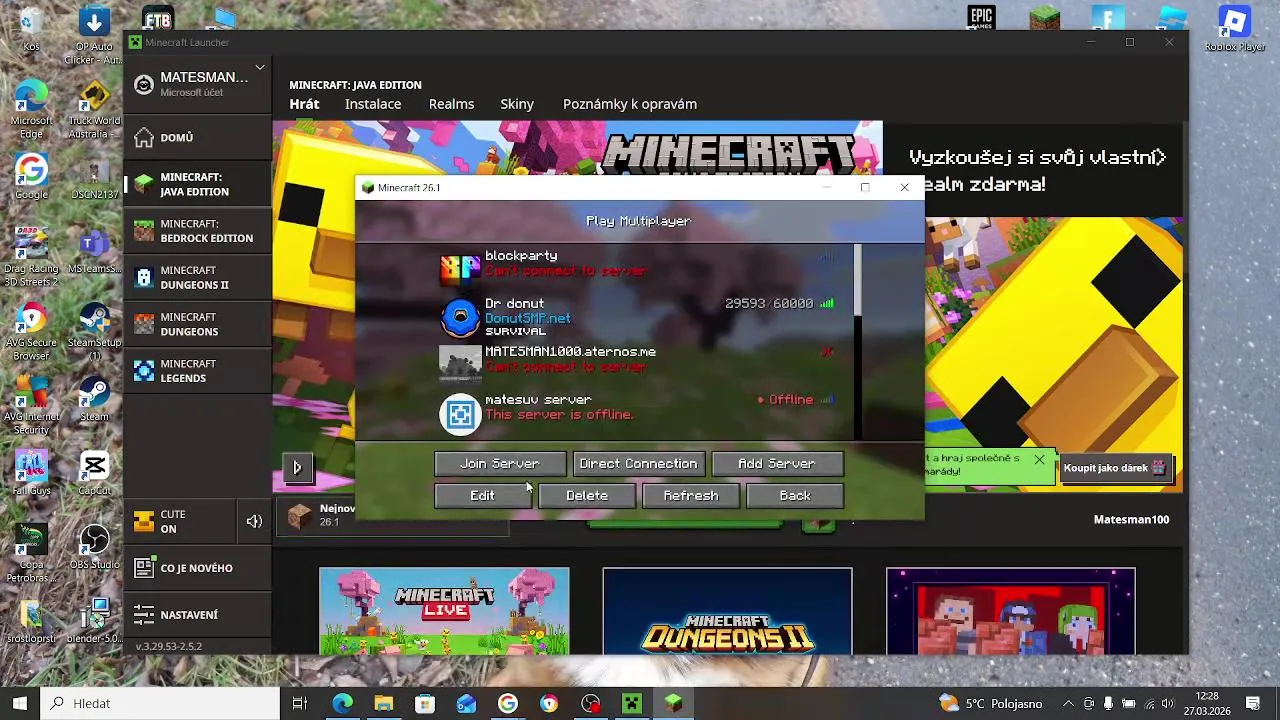
Task: Open Minecraft Dungeons in launcher sidebar
Action: tap(197, 324)
